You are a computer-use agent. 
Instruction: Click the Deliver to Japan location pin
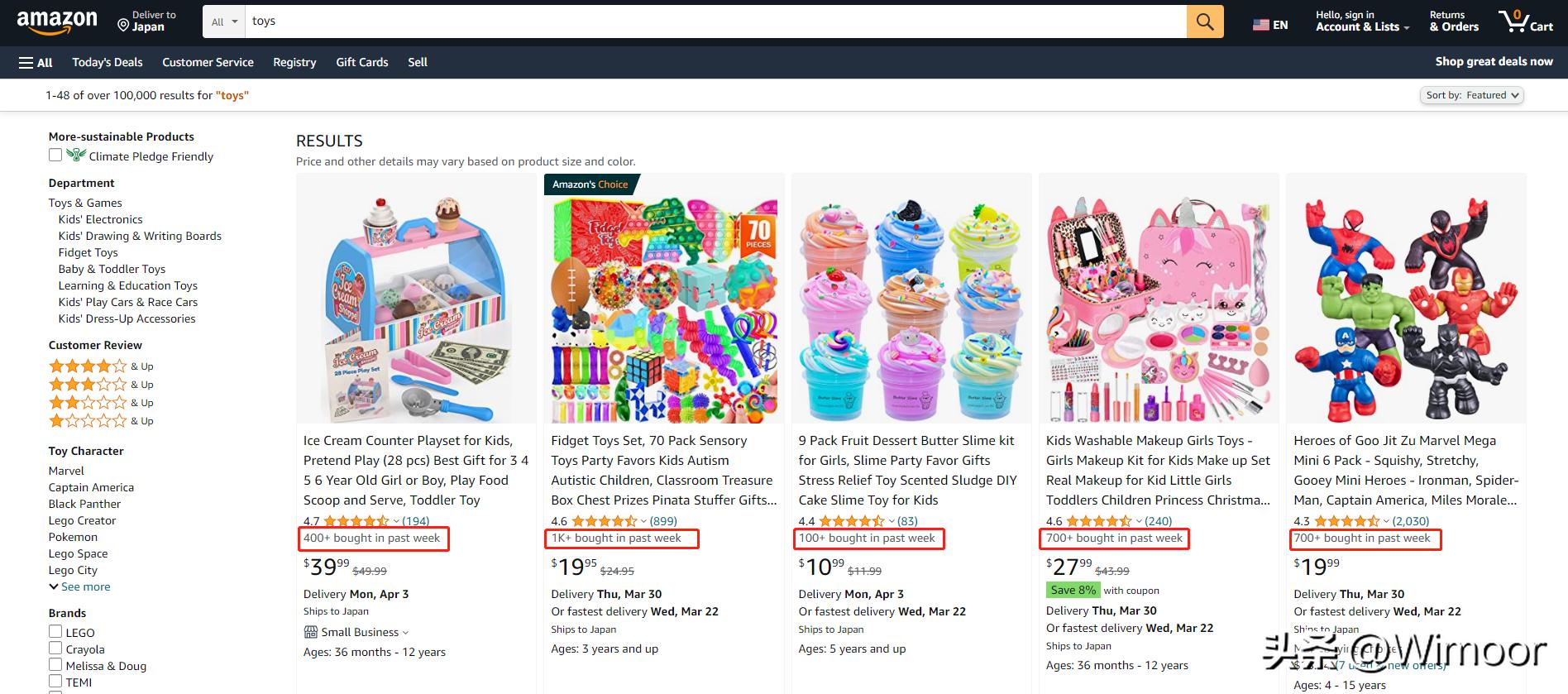(x=124, y=26)
